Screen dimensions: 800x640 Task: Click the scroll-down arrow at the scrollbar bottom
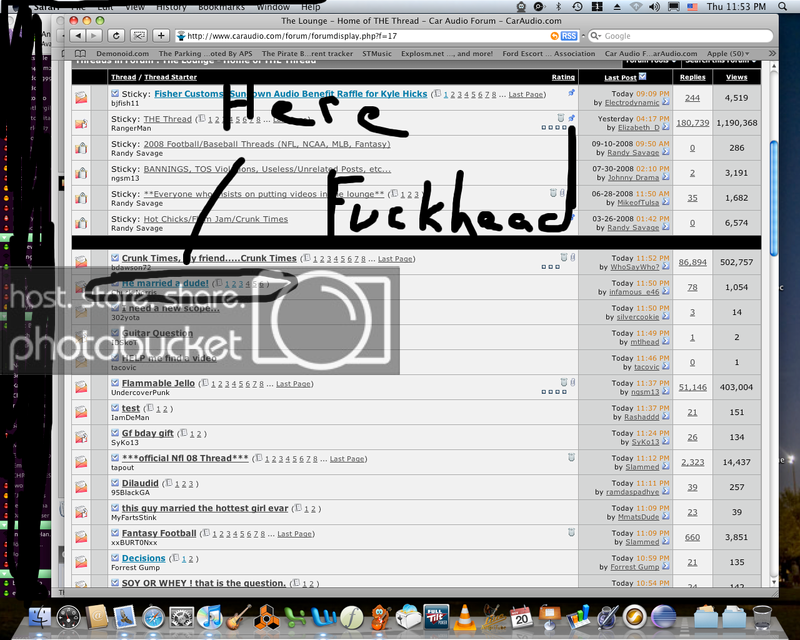click(x=773, y=582)
